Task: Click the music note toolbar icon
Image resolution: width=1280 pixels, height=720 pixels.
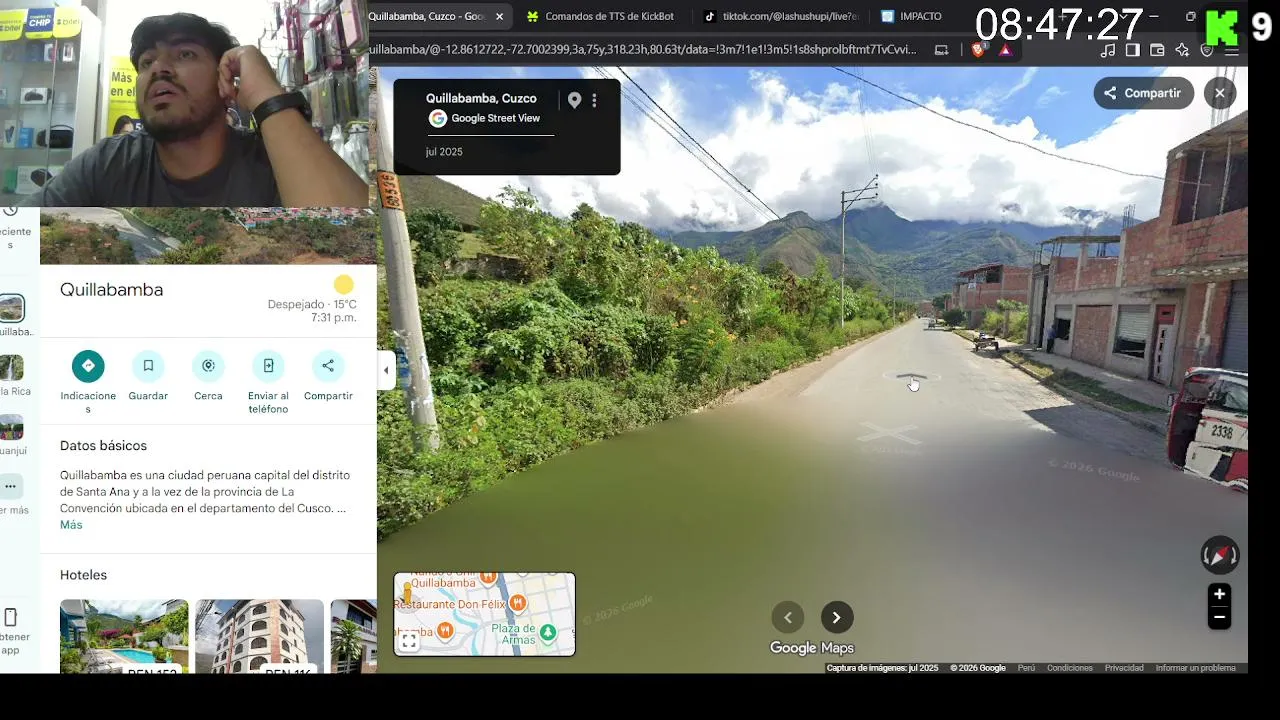Action: [x=1108, y=50]
